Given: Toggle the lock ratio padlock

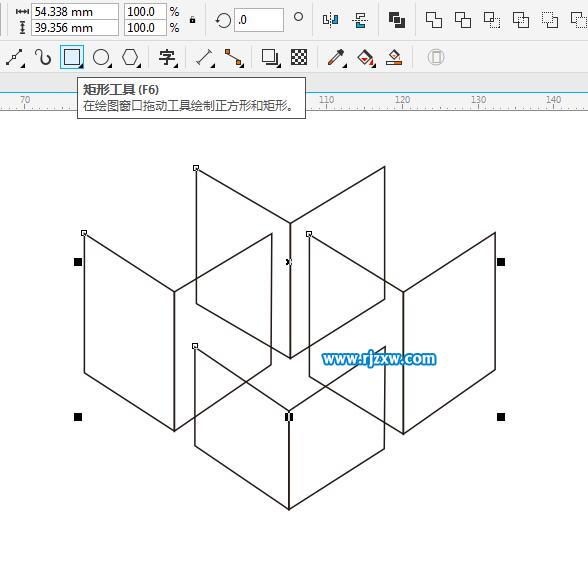Looking at the screenshot, I should click(192, 20).
